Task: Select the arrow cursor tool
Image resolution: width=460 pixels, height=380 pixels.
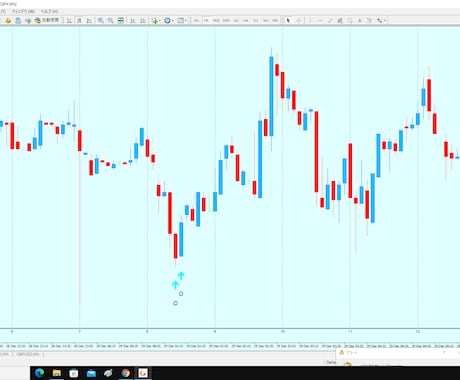Action: pos(288,21)
